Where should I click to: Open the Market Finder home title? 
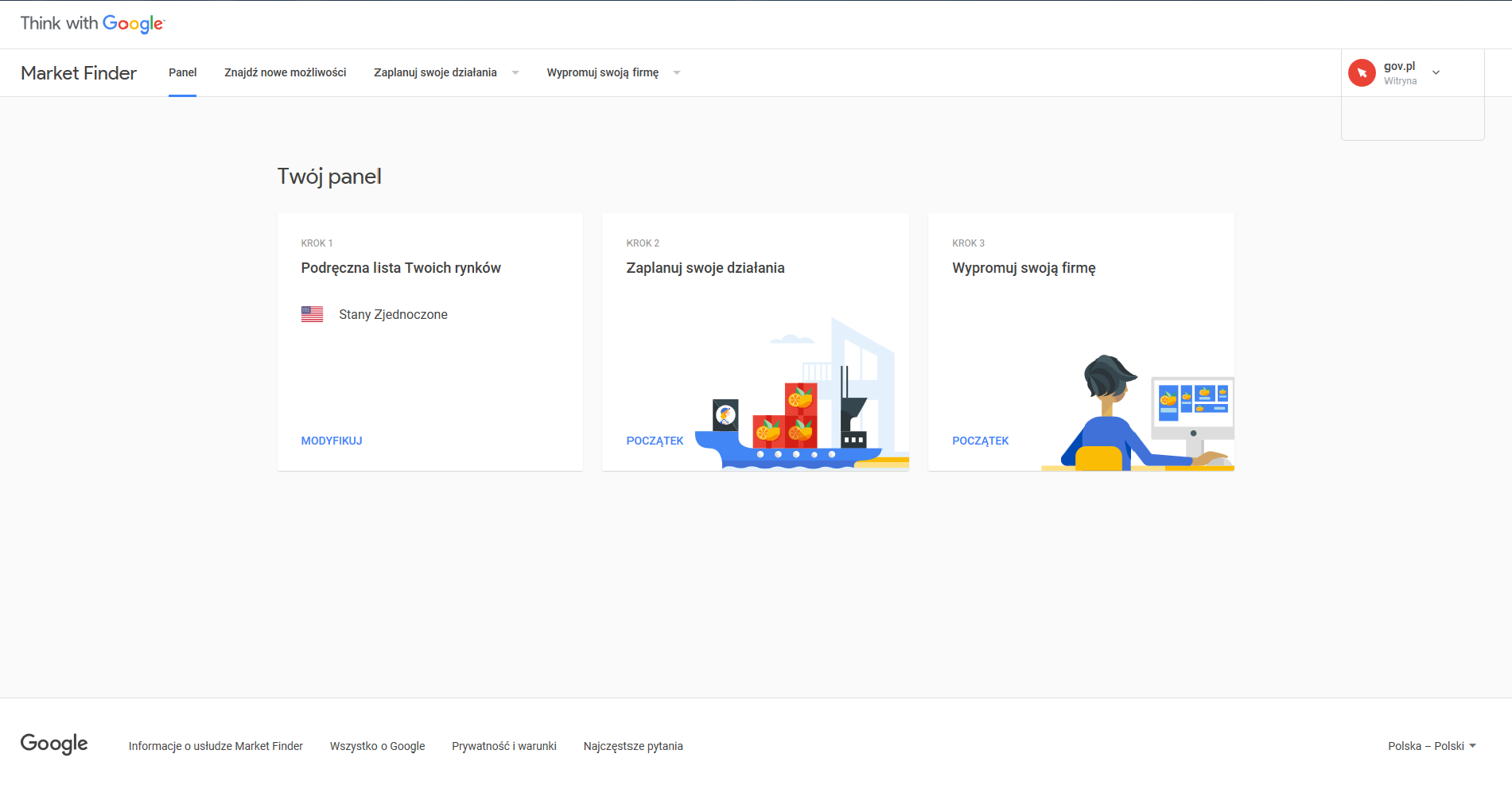coord(79,73)
